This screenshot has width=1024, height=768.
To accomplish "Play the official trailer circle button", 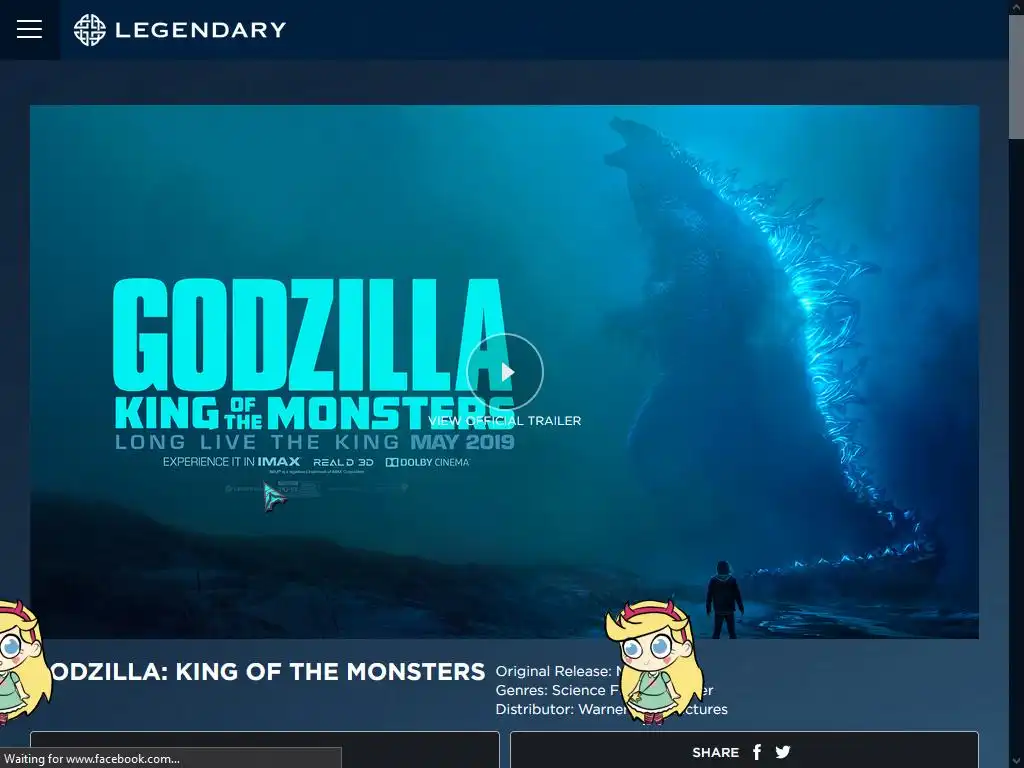I will [x=505, y=372].
